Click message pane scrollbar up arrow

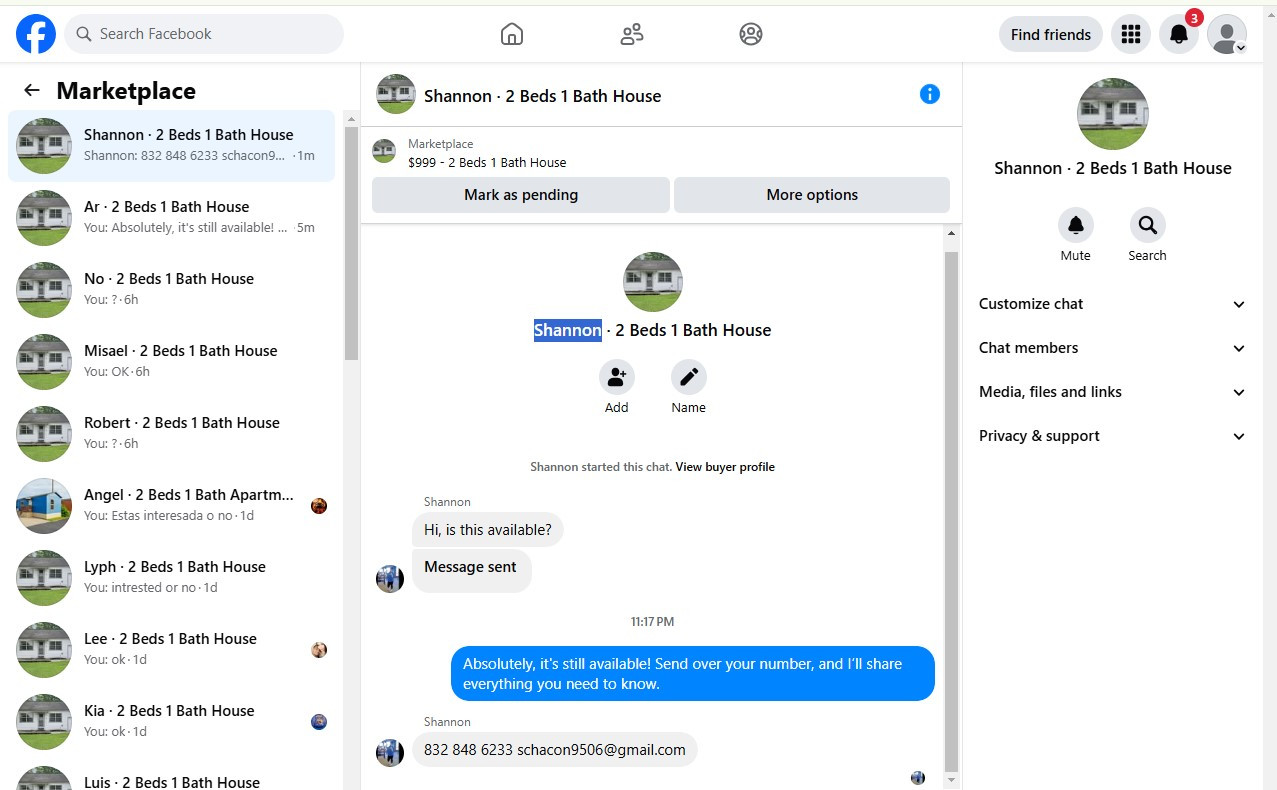pyautogui.click(x=951, y=233)
